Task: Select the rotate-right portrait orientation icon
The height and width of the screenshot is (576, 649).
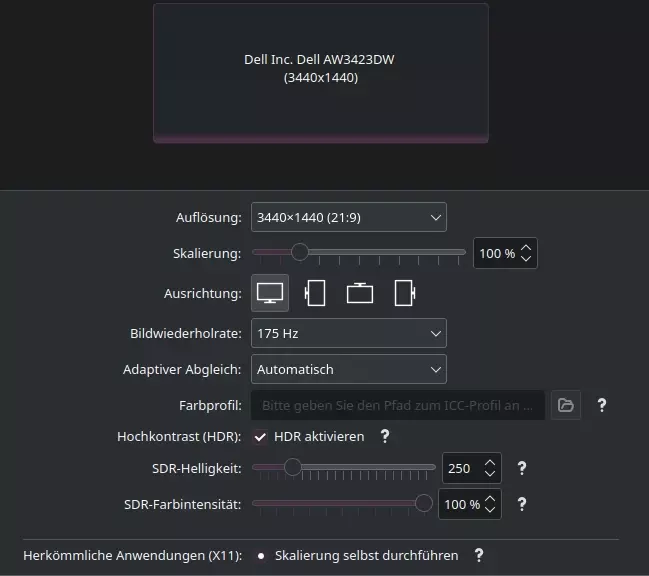Action: click(x=405, y=293)
